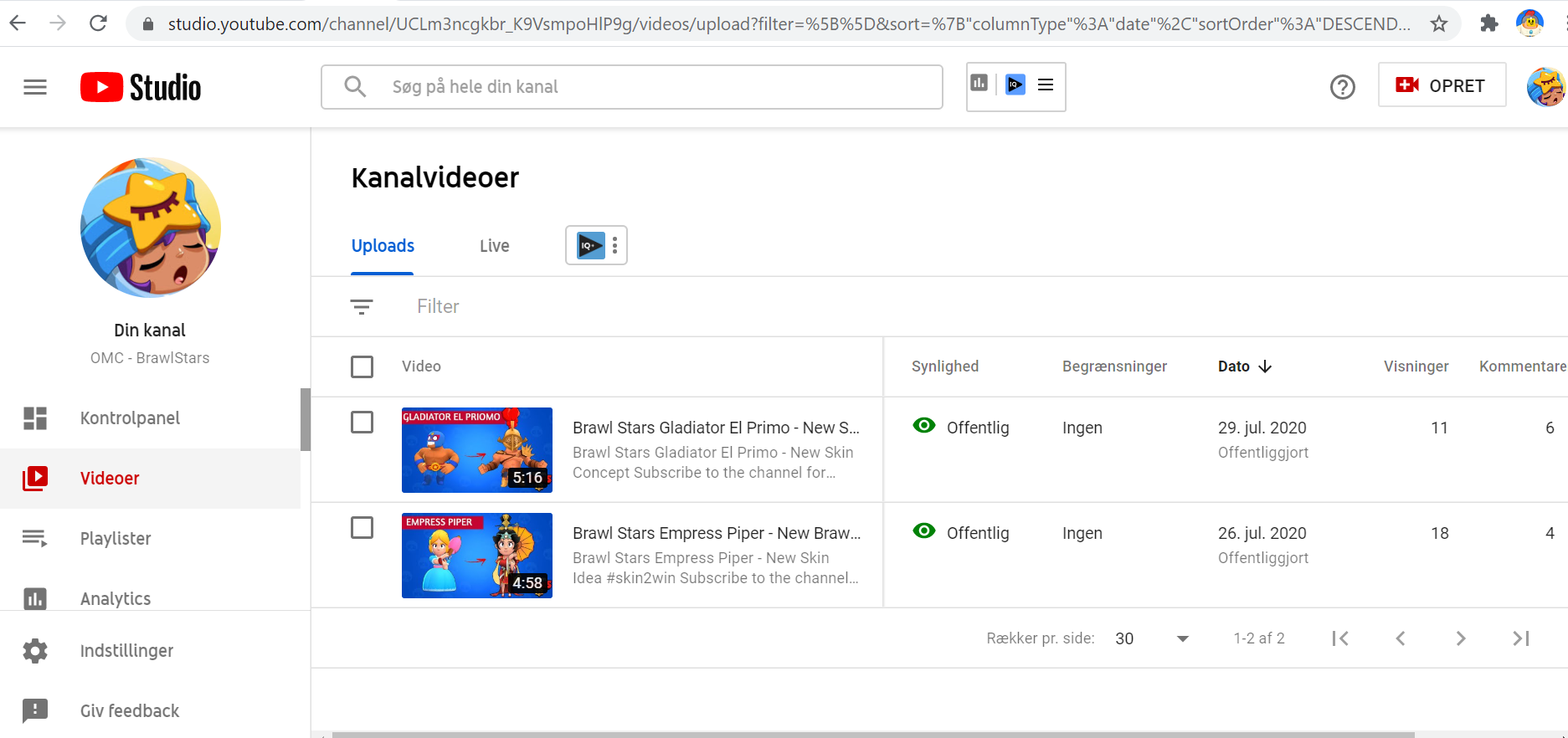Open the help question mark icon
1568x738 pixels.
(1343, 87)
